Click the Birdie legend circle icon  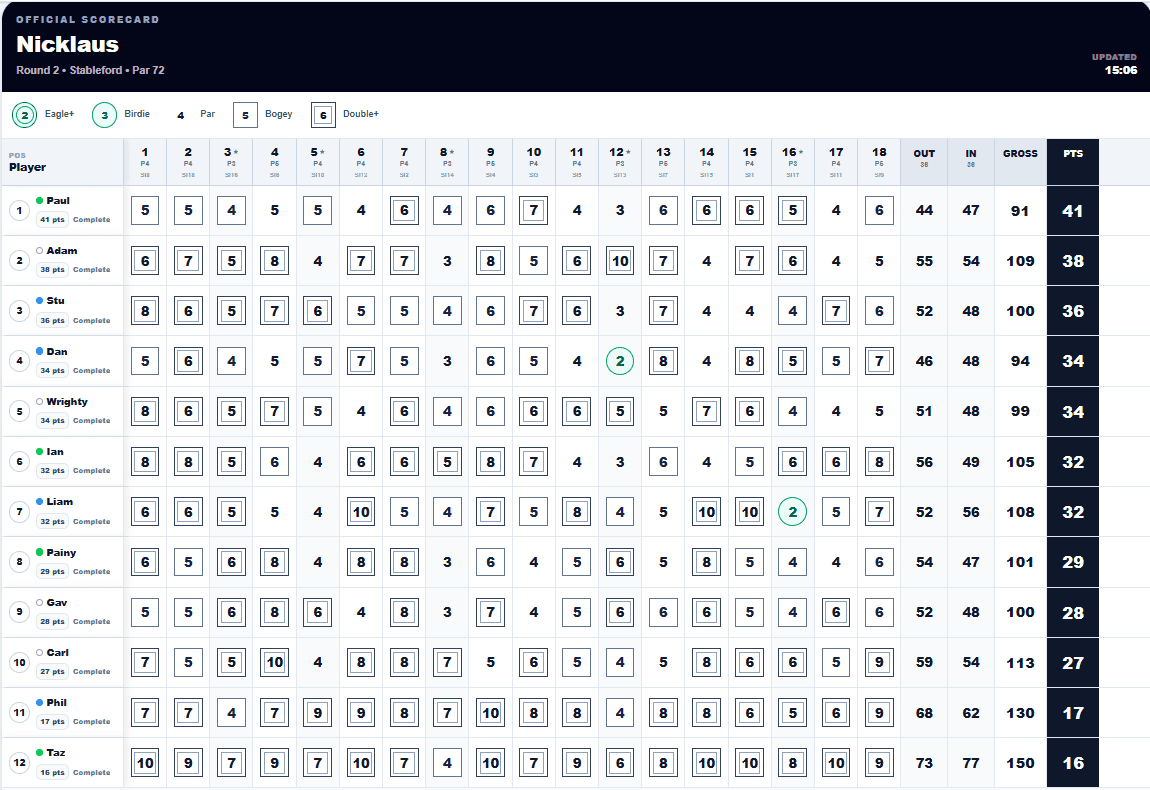point(104,115)
